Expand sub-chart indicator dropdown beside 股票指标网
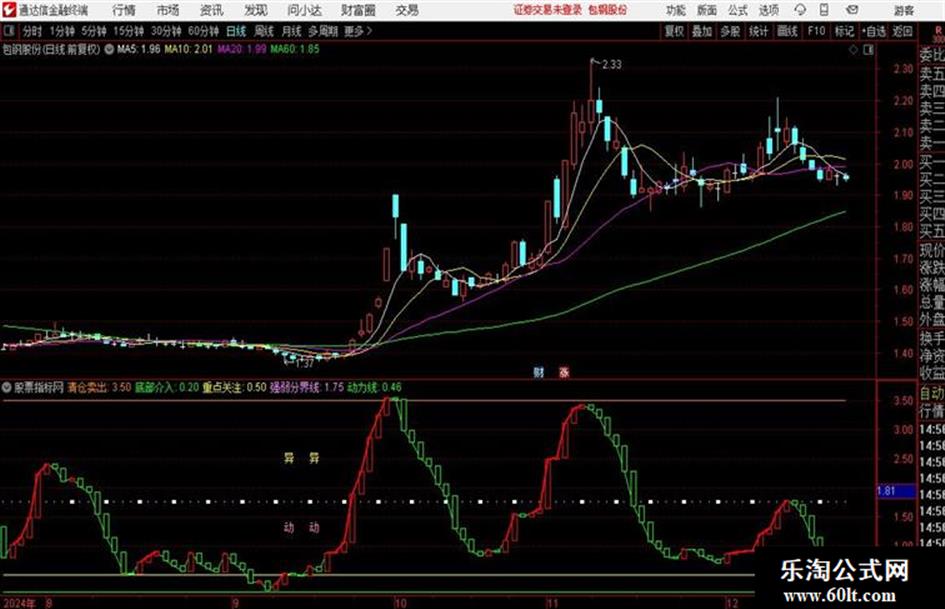 (x=7, y=388)
